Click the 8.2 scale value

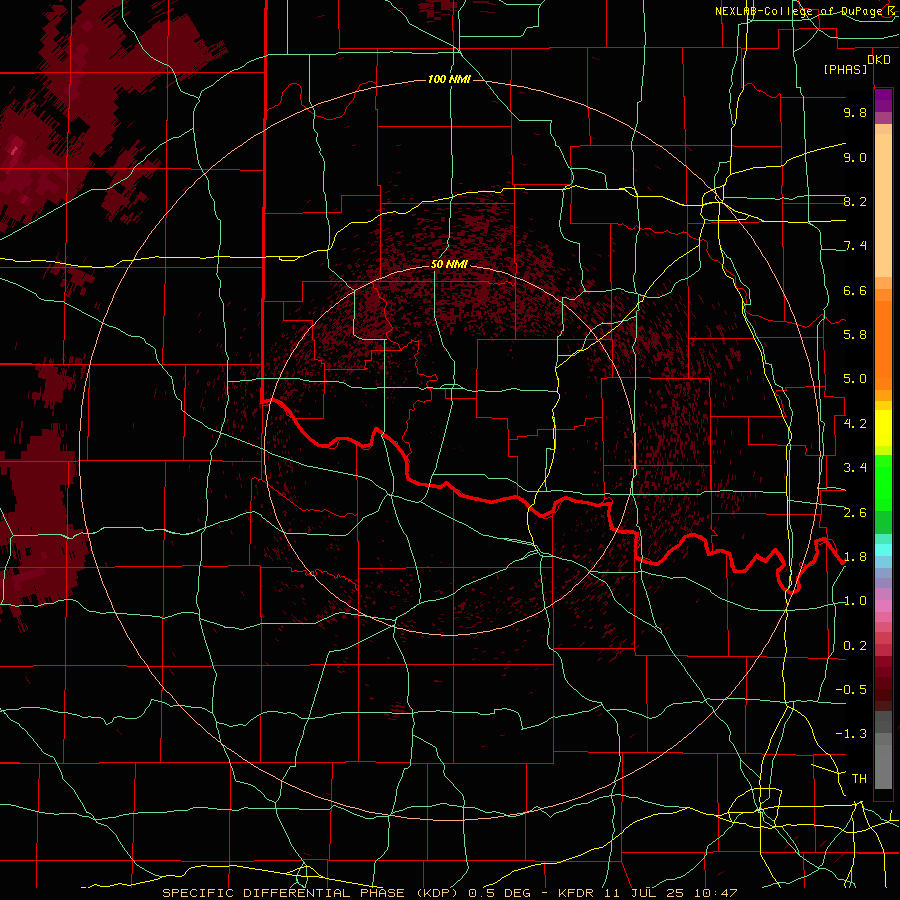pyautogui.click(x=855, y=201)
